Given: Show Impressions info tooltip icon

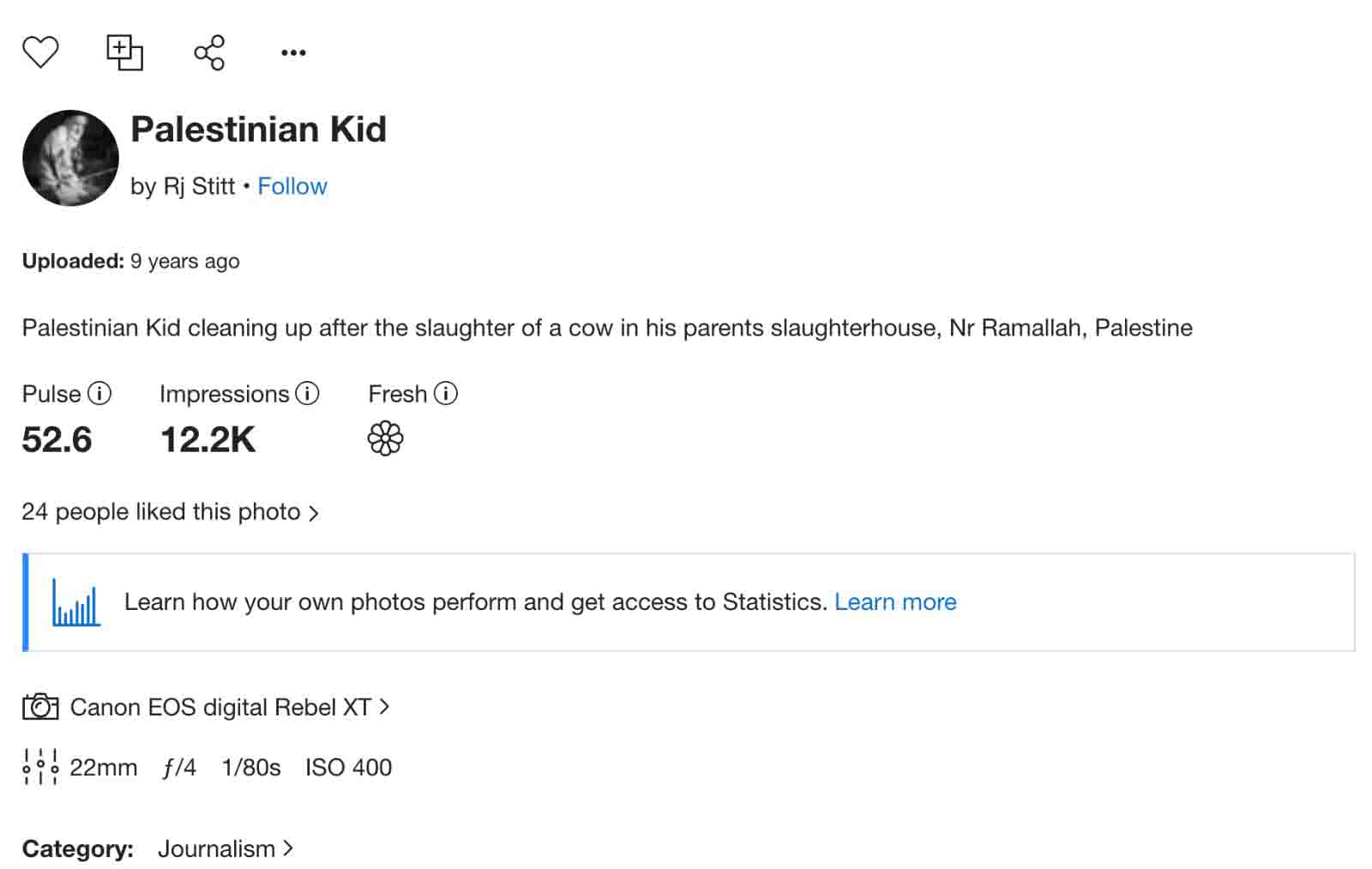Looking at the screenshot, I should coord(307,394).
